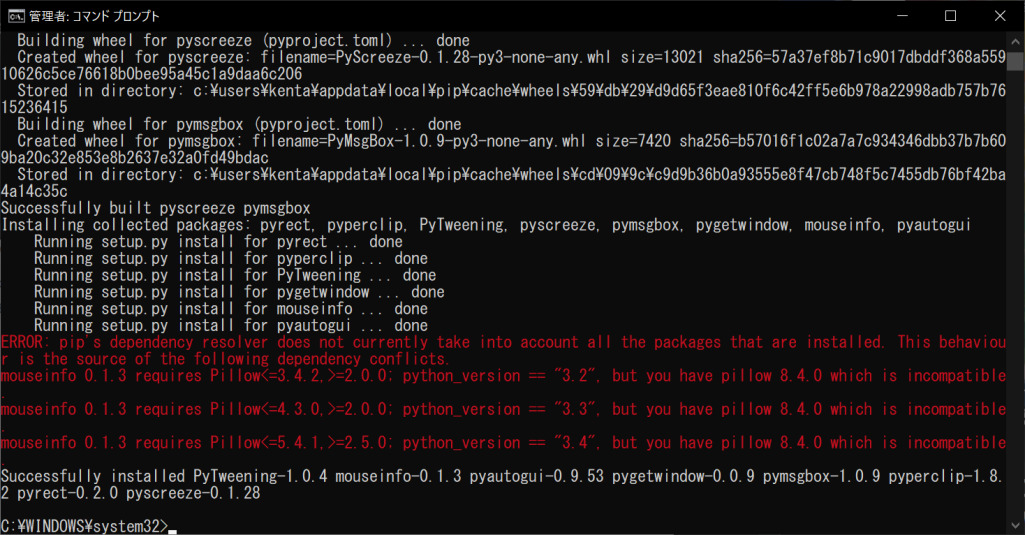Image resolution: width=1025 pixels, height=535 pixels.
Task: Click the red ERROR: text line
Action: pos(503,351)
